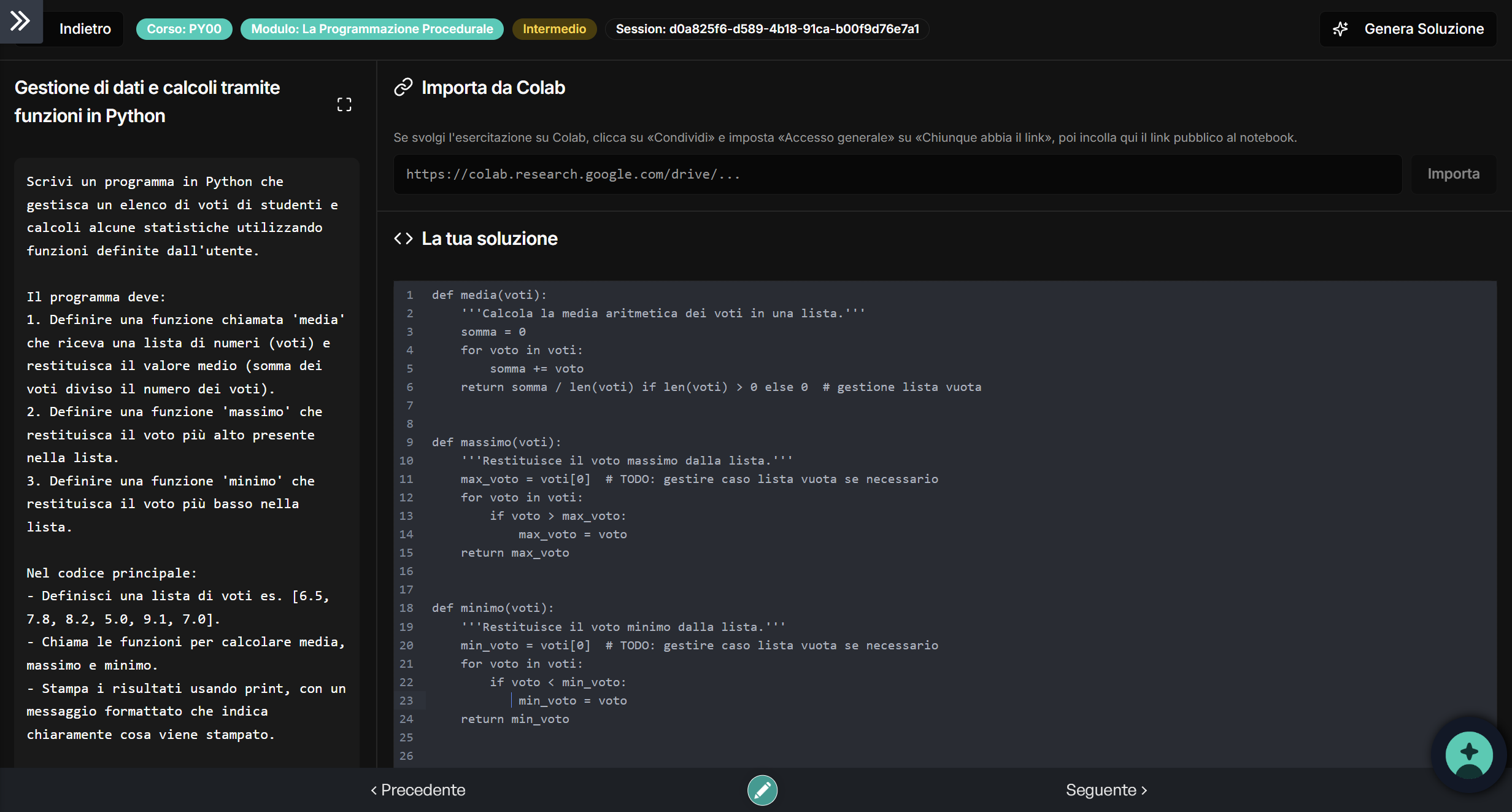Click the Colab instructions paragraph
Screen dimensions: 1512x812
[x=845, y=137]
